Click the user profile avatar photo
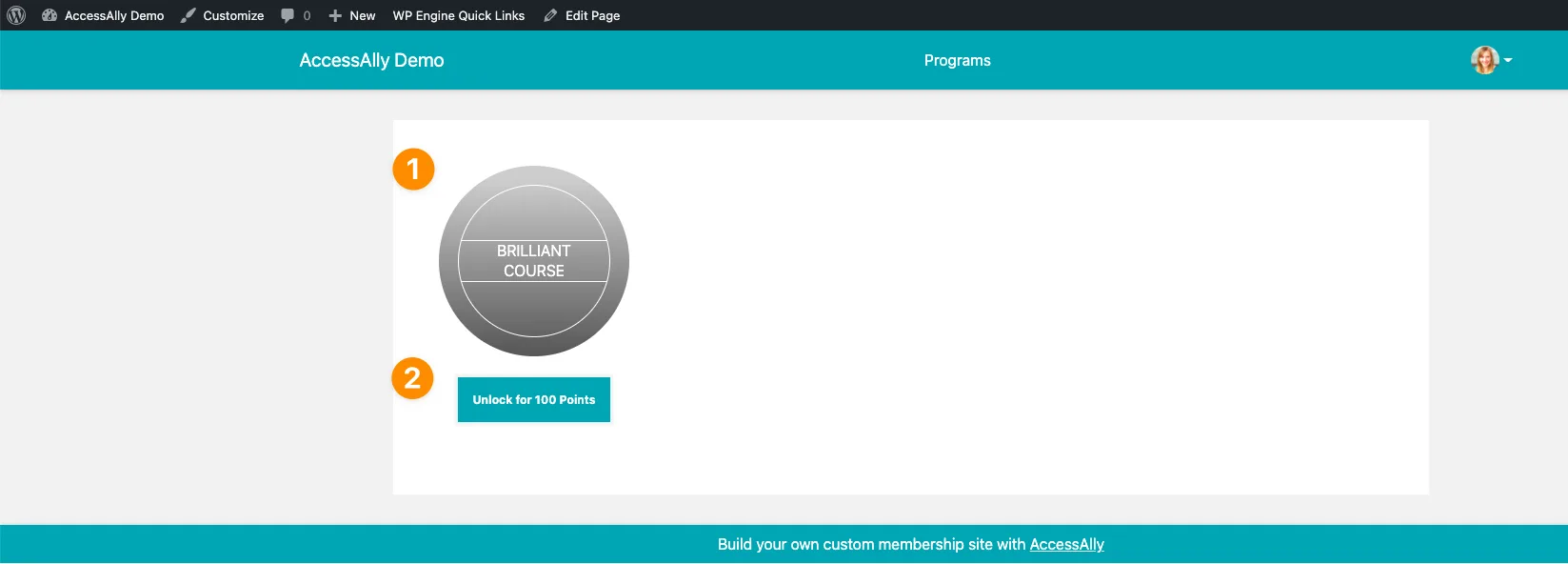This screenshot has height=564, width=1568. point(1484,60)
